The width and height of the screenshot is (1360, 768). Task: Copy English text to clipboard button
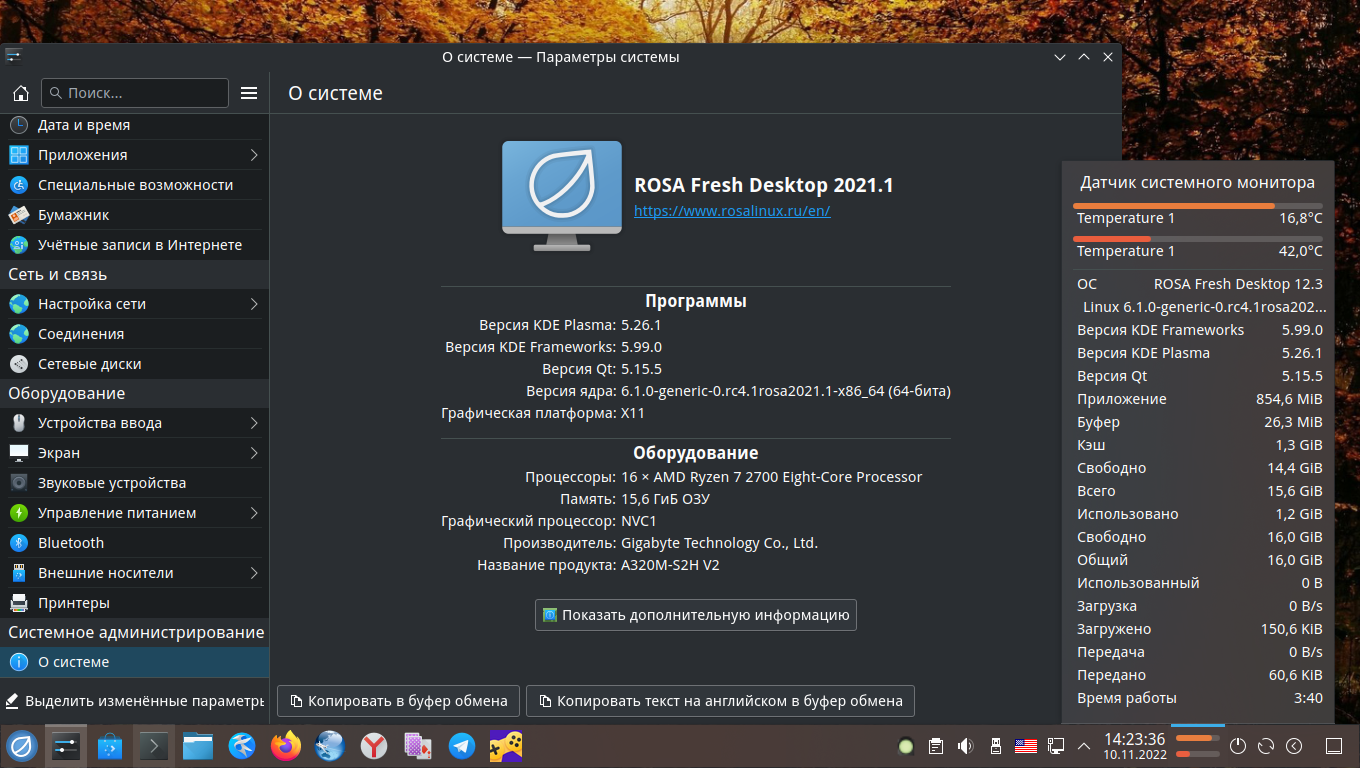720,701
